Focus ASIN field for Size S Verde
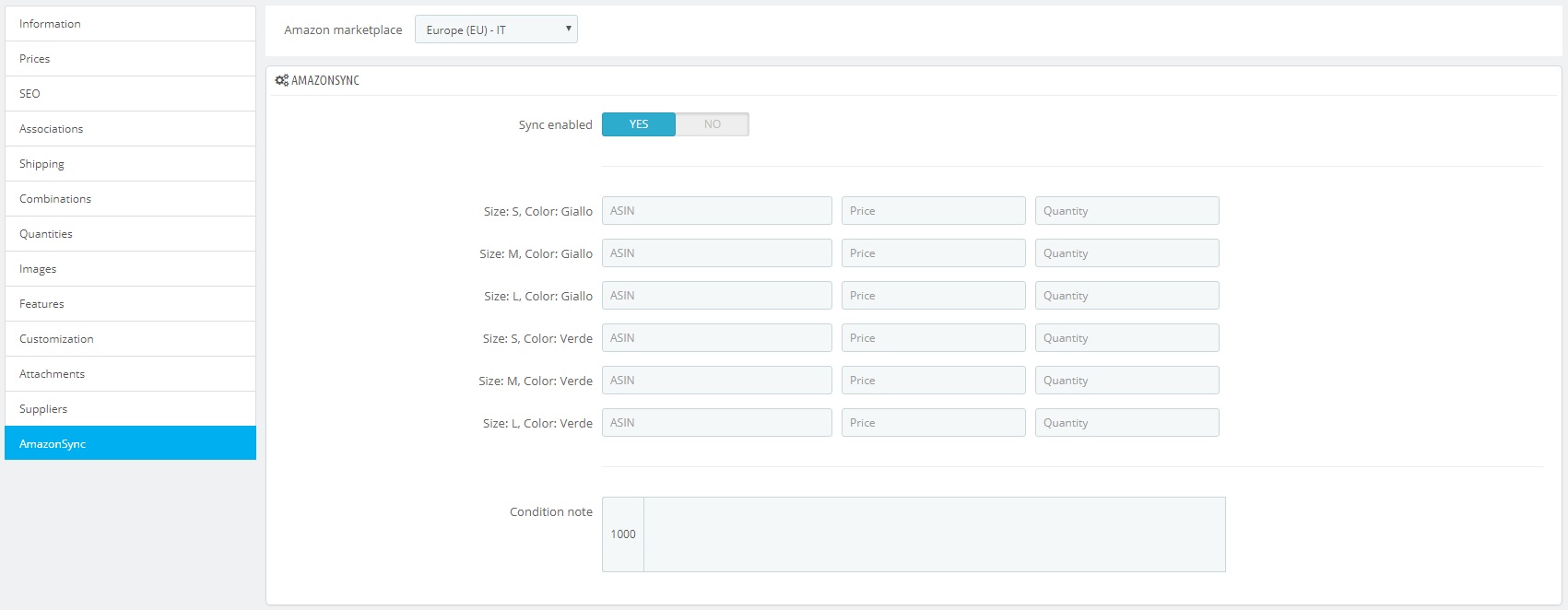The height and width of the screenshot is (610, 1568). point(717,338)
